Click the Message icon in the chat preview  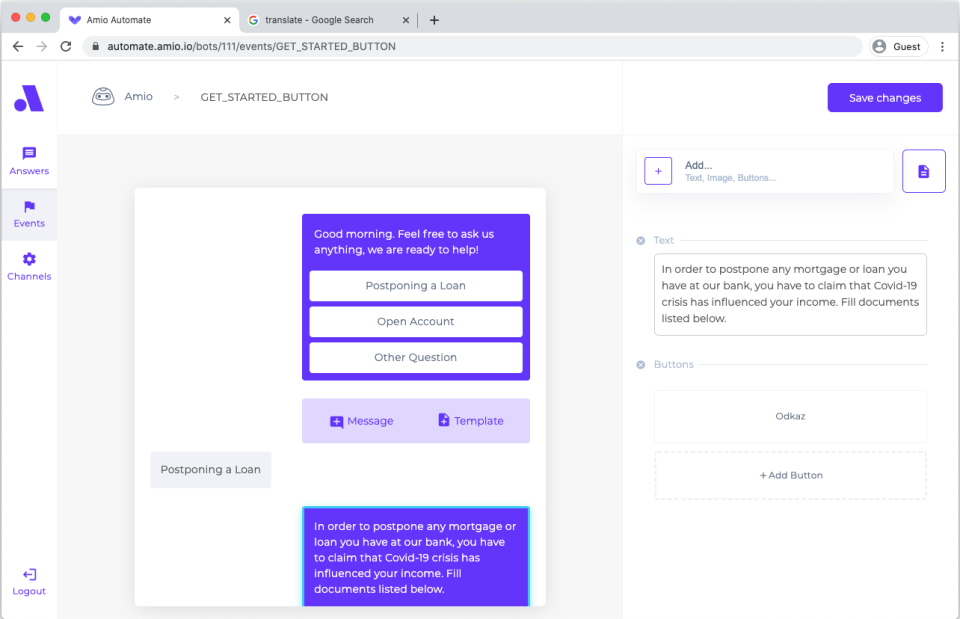pyautogui.click(x=336, y=421)
